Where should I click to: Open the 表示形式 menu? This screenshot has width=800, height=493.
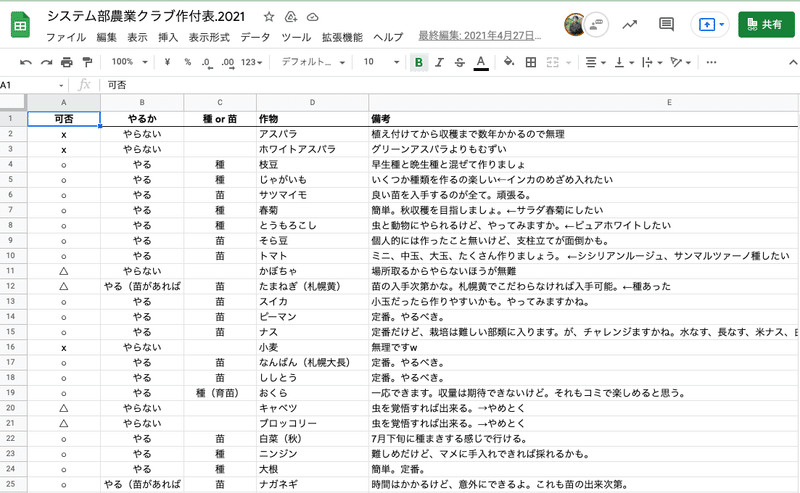click(209, 37)
